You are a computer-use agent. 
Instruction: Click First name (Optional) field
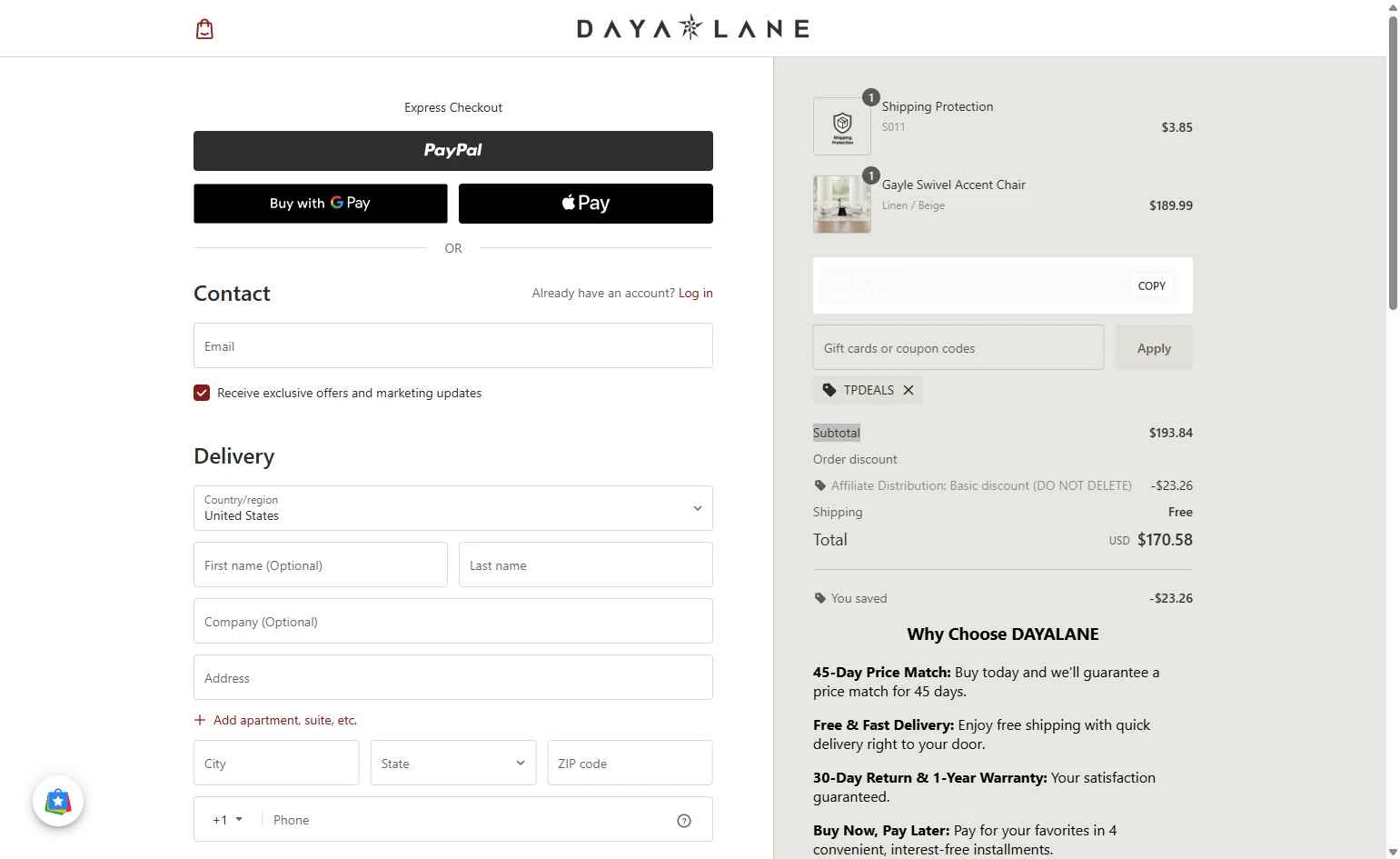(321, 564)
